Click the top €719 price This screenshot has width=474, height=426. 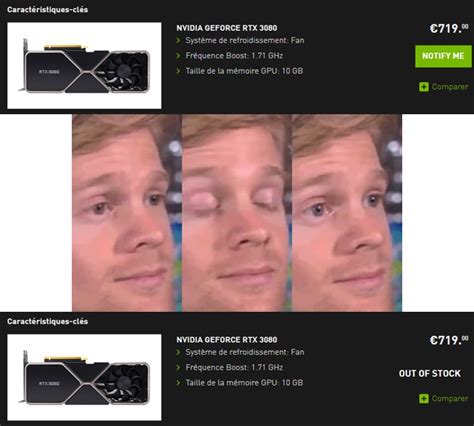(x=449, y=29)
